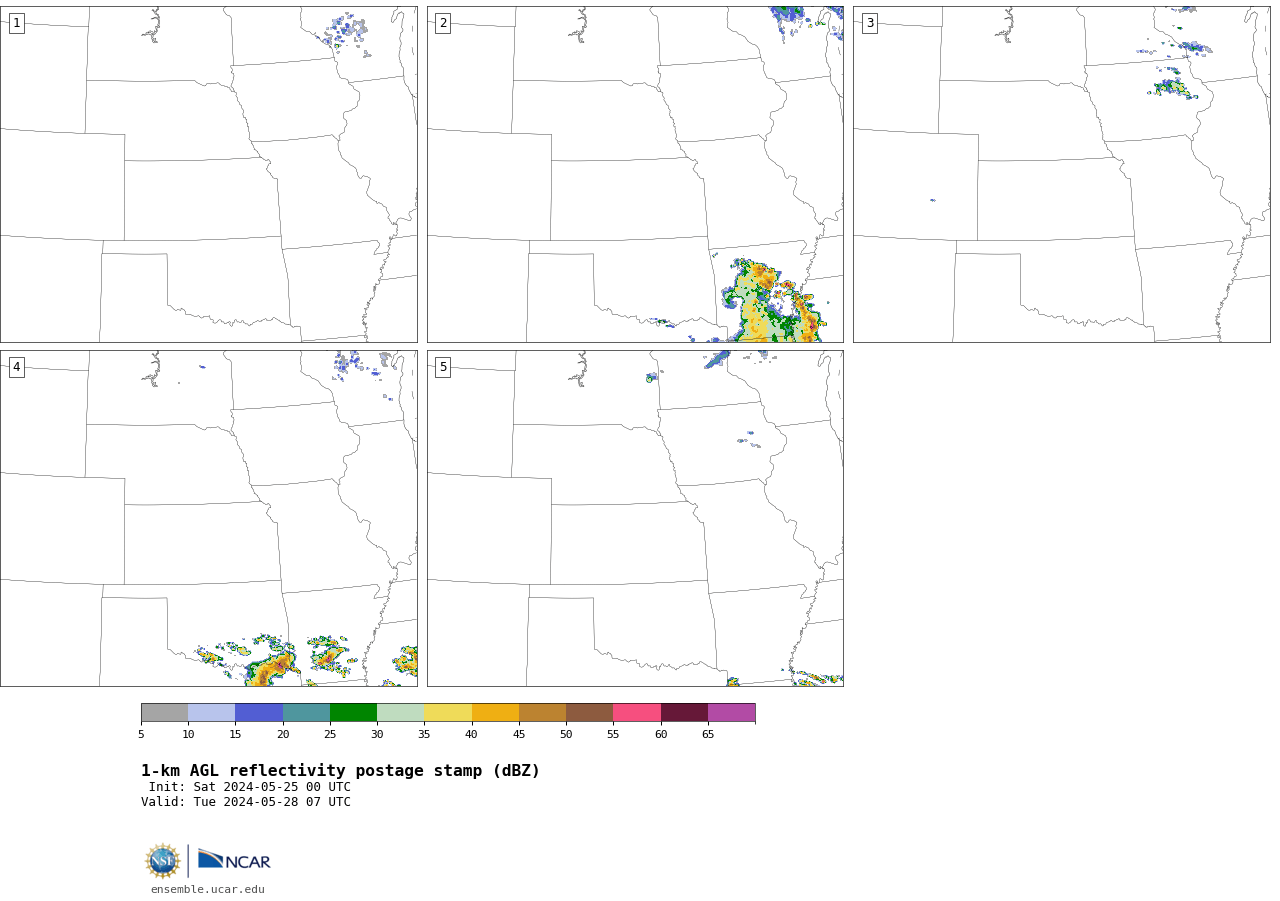Click the brown 50-55 dBZ swatch
The image size is (1280, 901).
590,713
